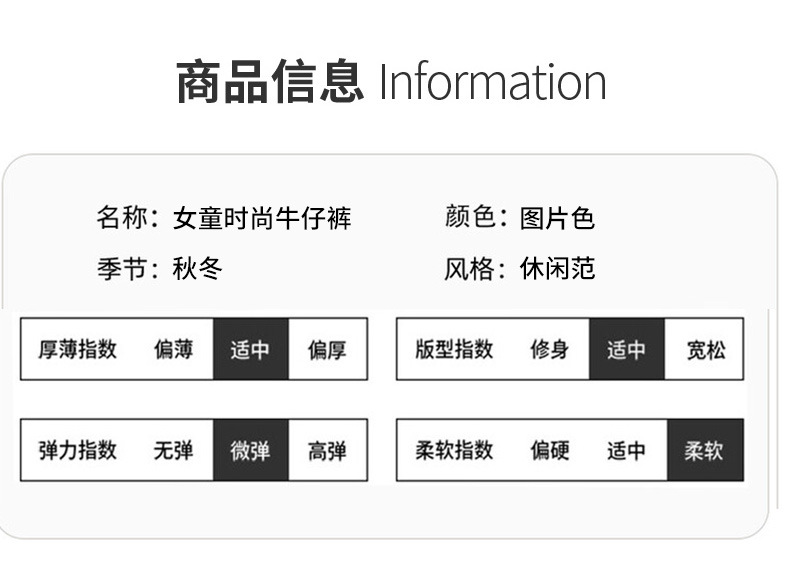Select 偏薄 in the thickness index
This screenshot has height=582, width=790.
[173, 350]
